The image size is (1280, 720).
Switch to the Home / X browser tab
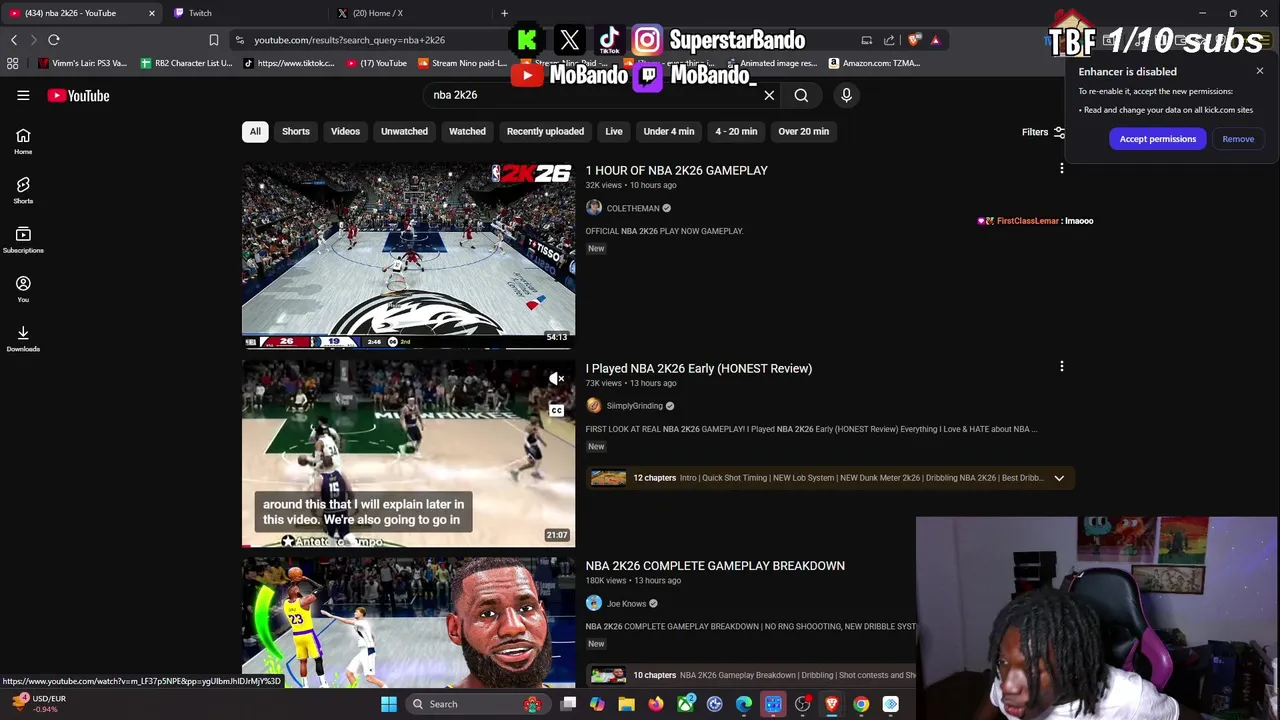(x=410, y=13)
